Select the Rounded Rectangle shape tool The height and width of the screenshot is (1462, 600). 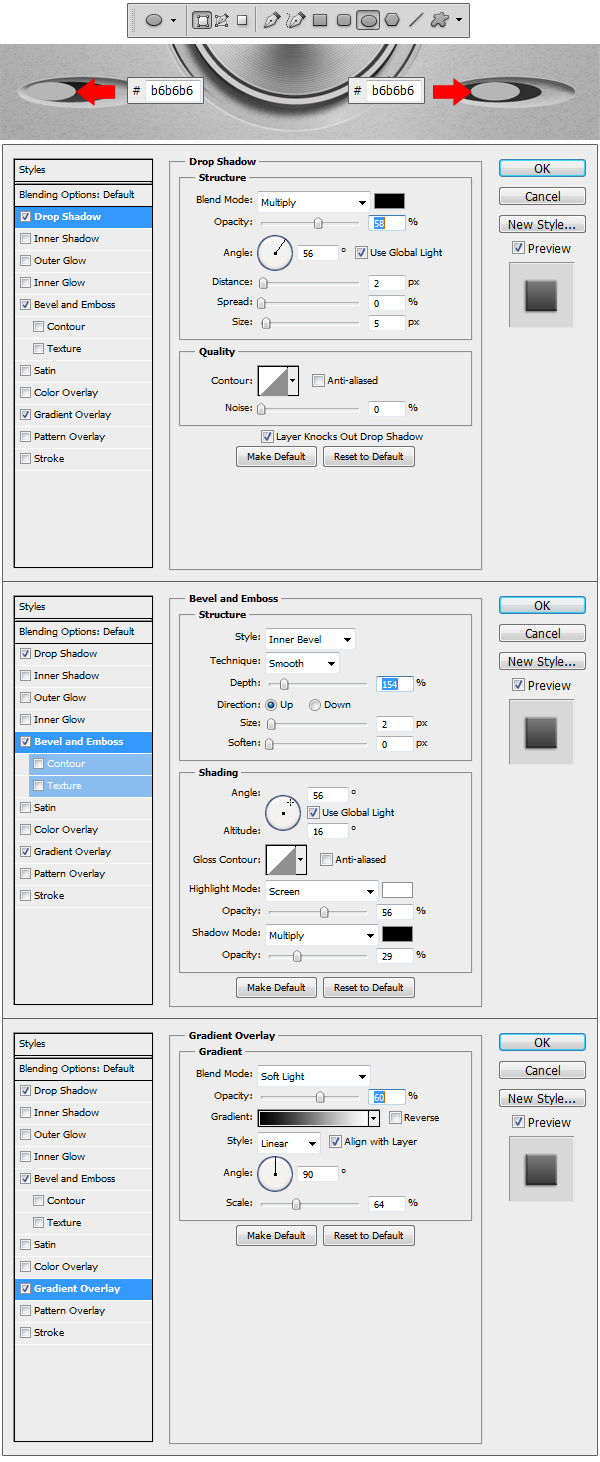344,19
